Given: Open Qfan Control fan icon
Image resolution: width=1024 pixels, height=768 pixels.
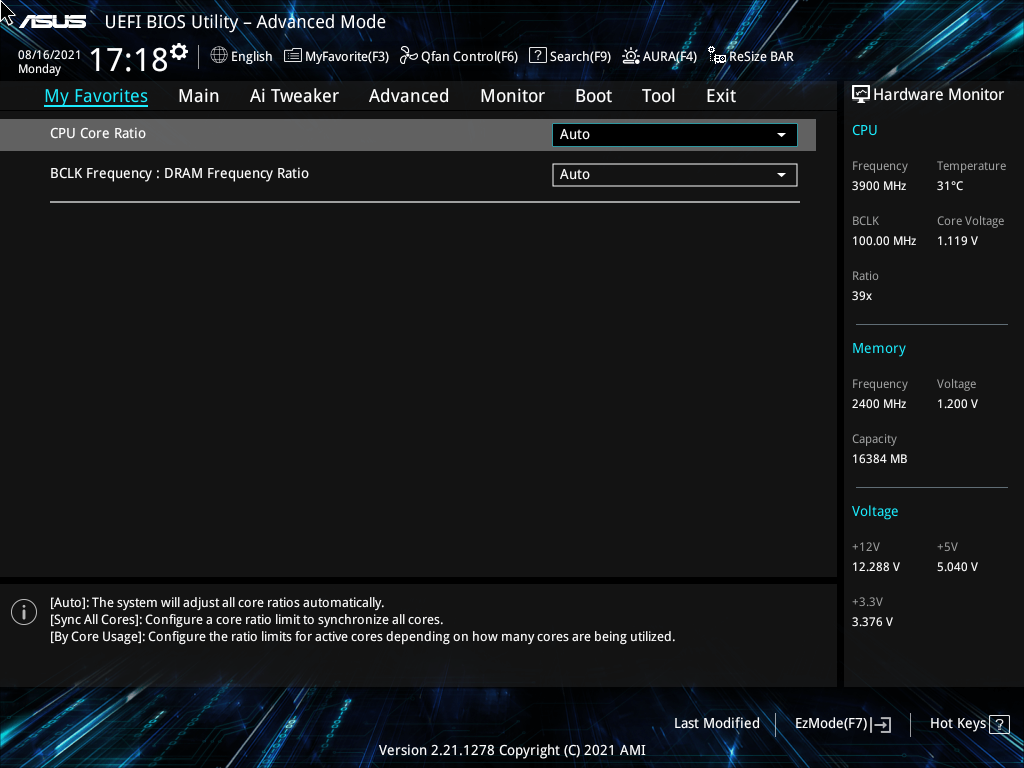Looking at the screenshot, I should [x=409, y=56].
